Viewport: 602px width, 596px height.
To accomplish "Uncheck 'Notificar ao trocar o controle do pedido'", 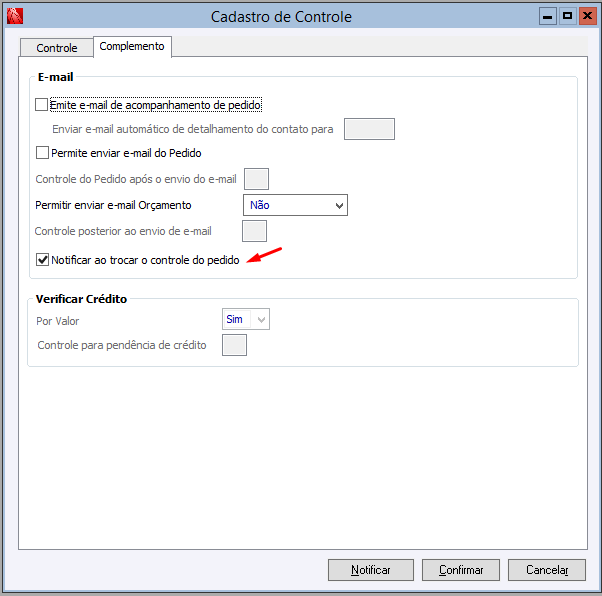I will (42, 259).
